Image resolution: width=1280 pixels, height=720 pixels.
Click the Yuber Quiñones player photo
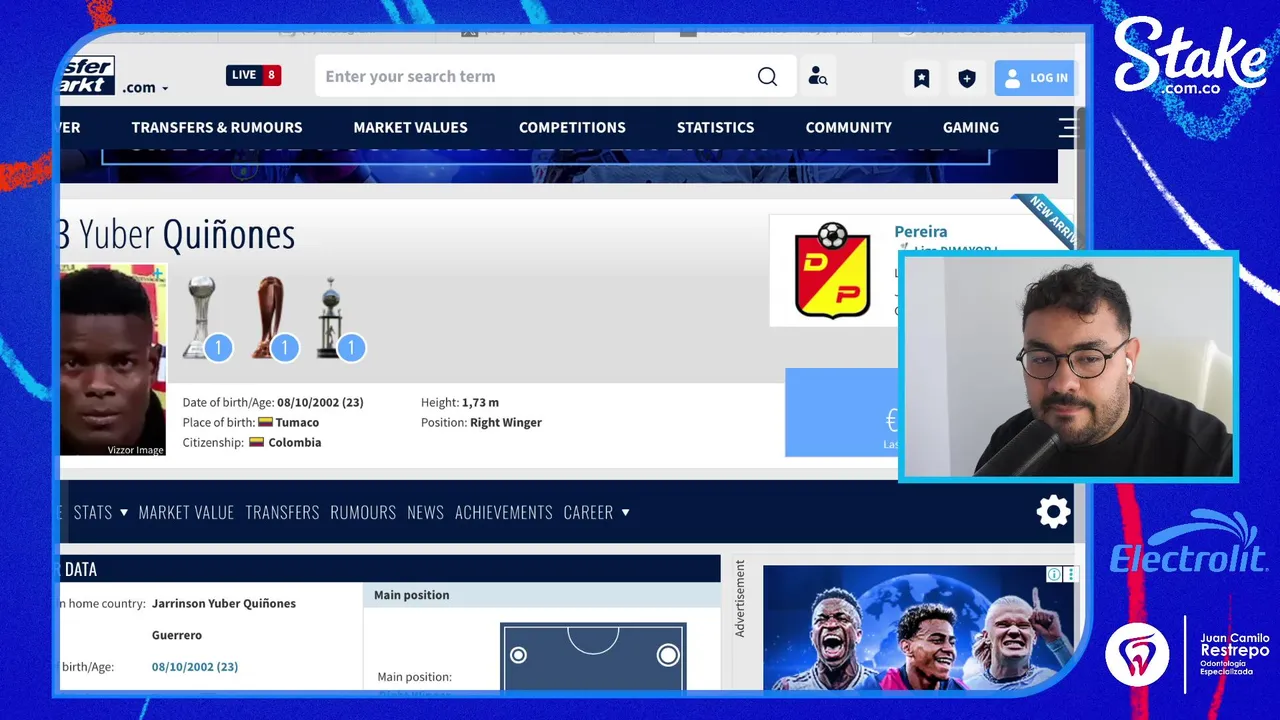pyautogui.click(x=113, y=360)
